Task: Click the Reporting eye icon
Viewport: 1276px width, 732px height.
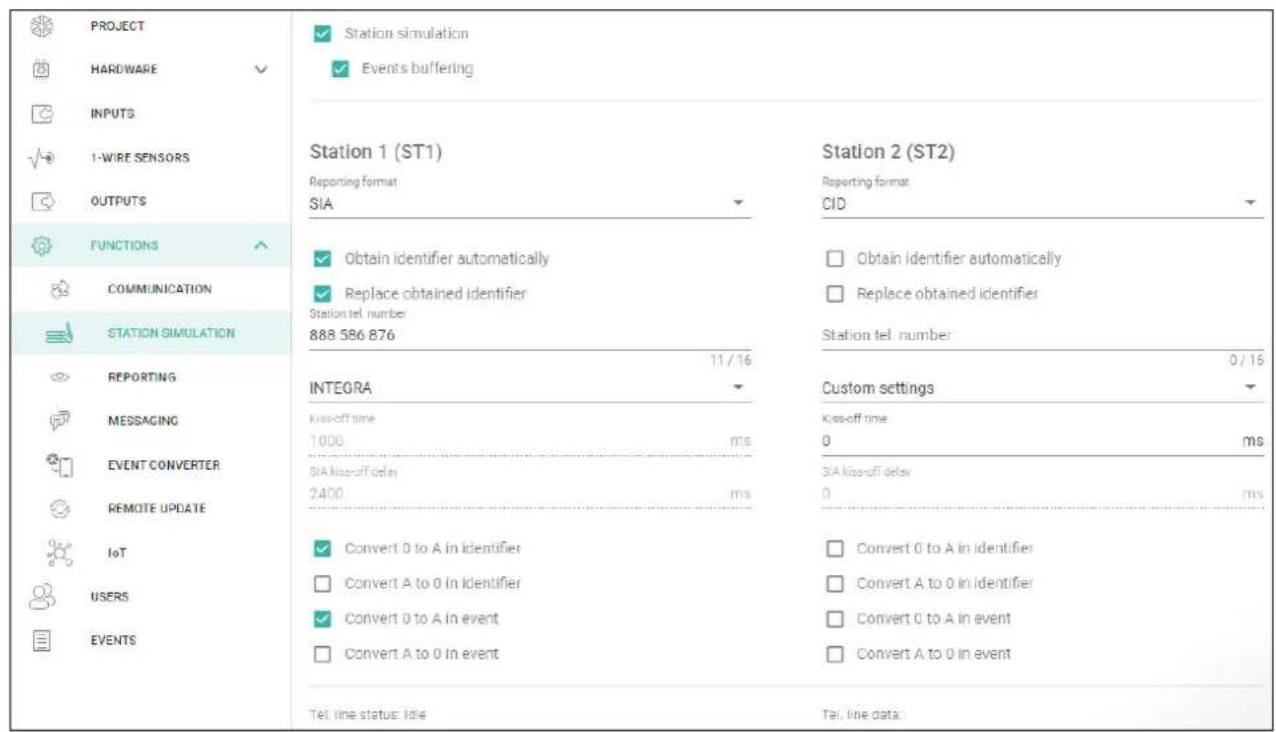Action: 58,377
